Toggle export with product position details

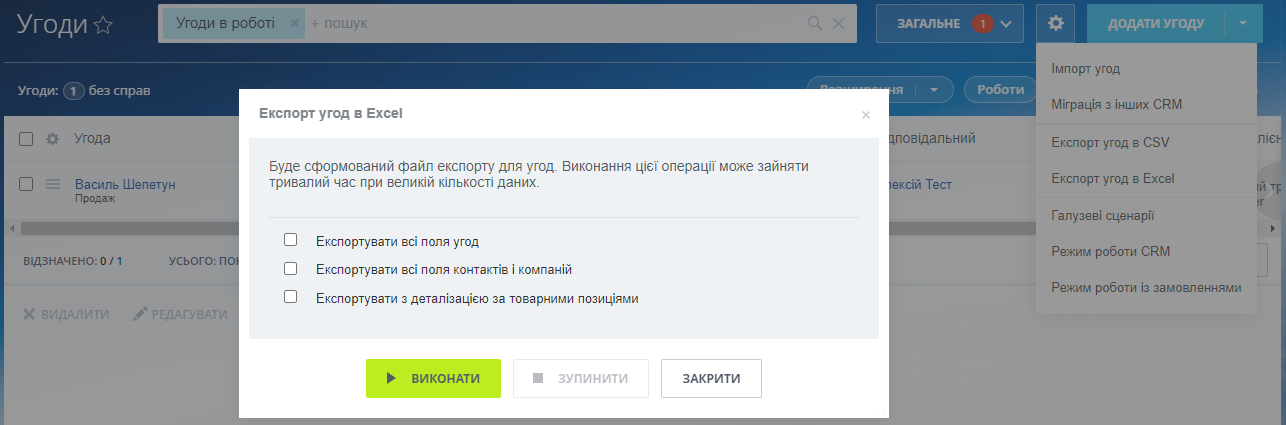coord(291,297)
